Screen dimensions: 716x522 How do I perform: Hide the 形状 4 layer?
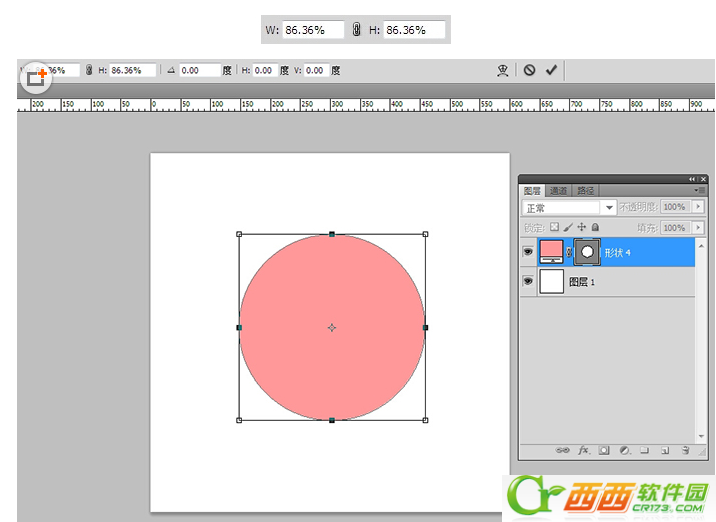click(528, 252)
